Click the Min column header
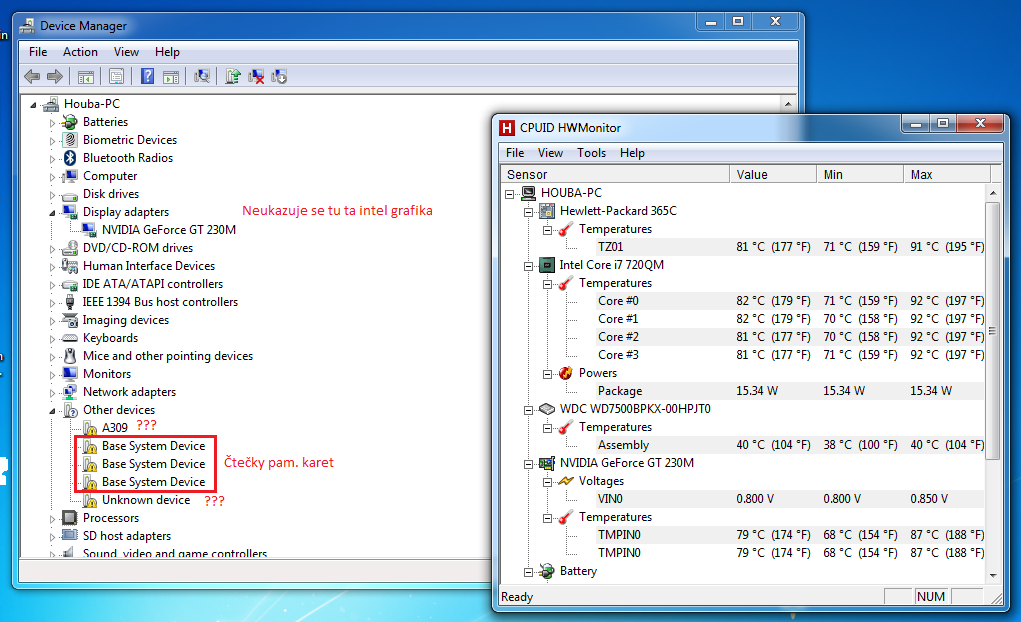The height and width of the screenshot is (622, 1021). pyautogui.click(x=860, y=175)
